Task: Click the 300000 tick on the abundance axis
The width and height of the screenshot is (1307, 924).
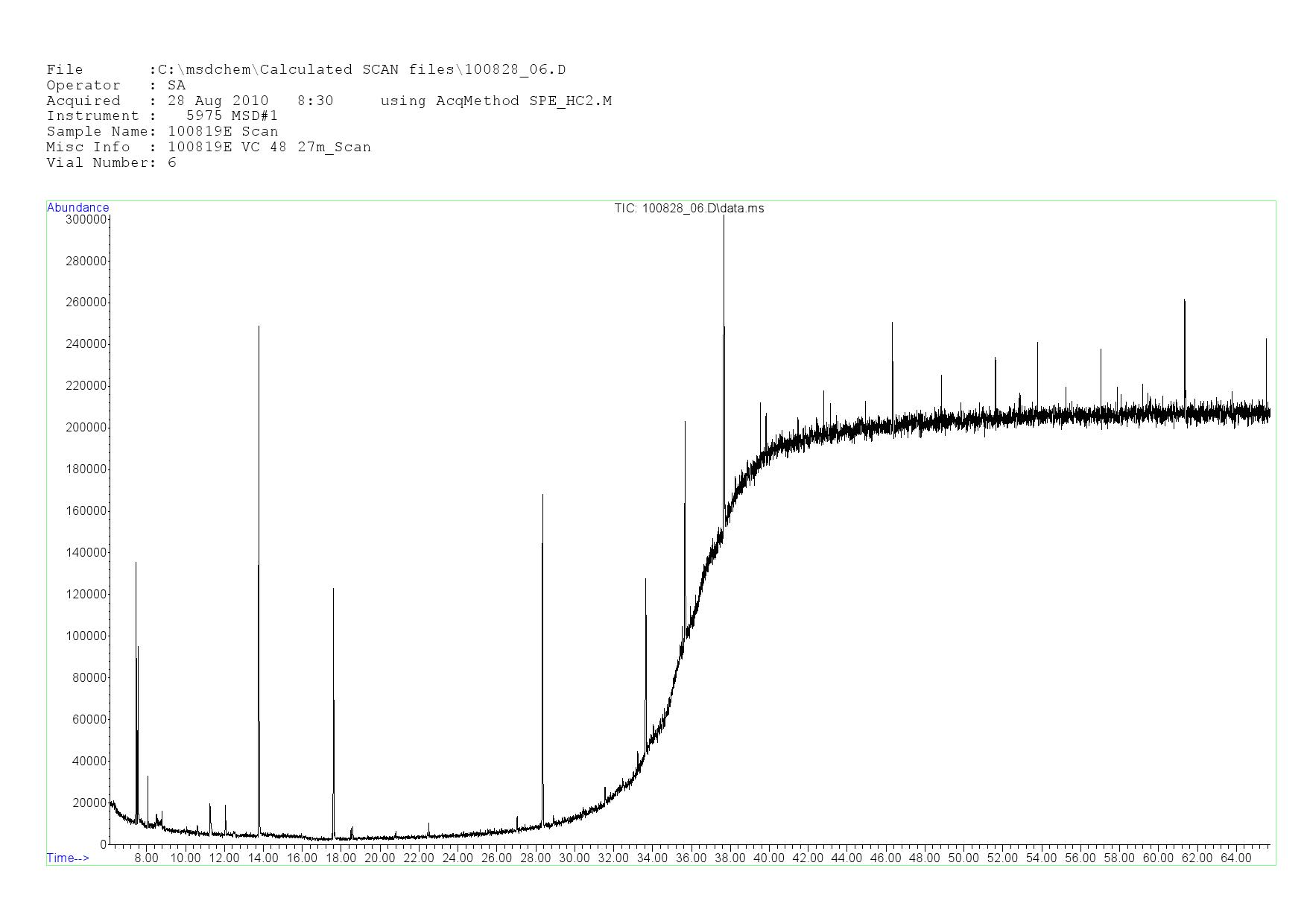Action: (x=86, y=220)
